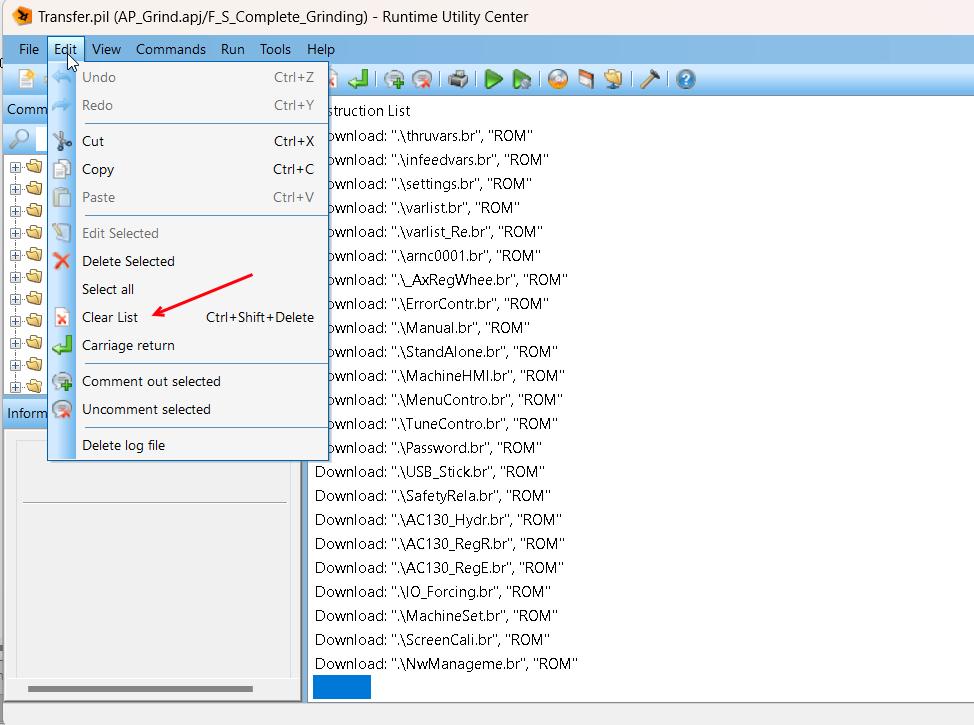Select the ".\infeedvars.br" instruction line
This screenshot has width=974, height=725.
[x=439, y=160]
